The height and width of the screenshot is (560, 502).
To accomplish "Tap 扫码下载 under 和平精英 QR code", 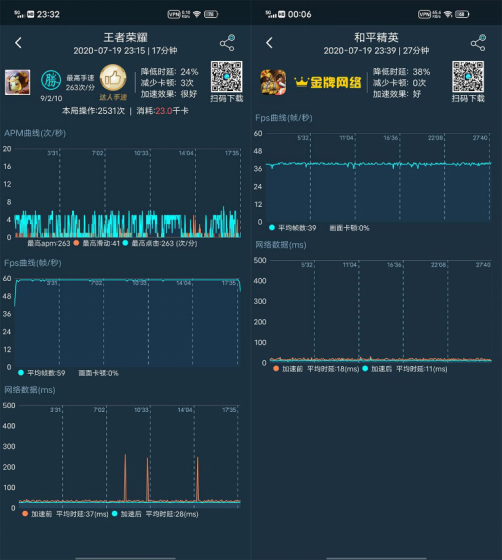I will [x=468, y=99].
